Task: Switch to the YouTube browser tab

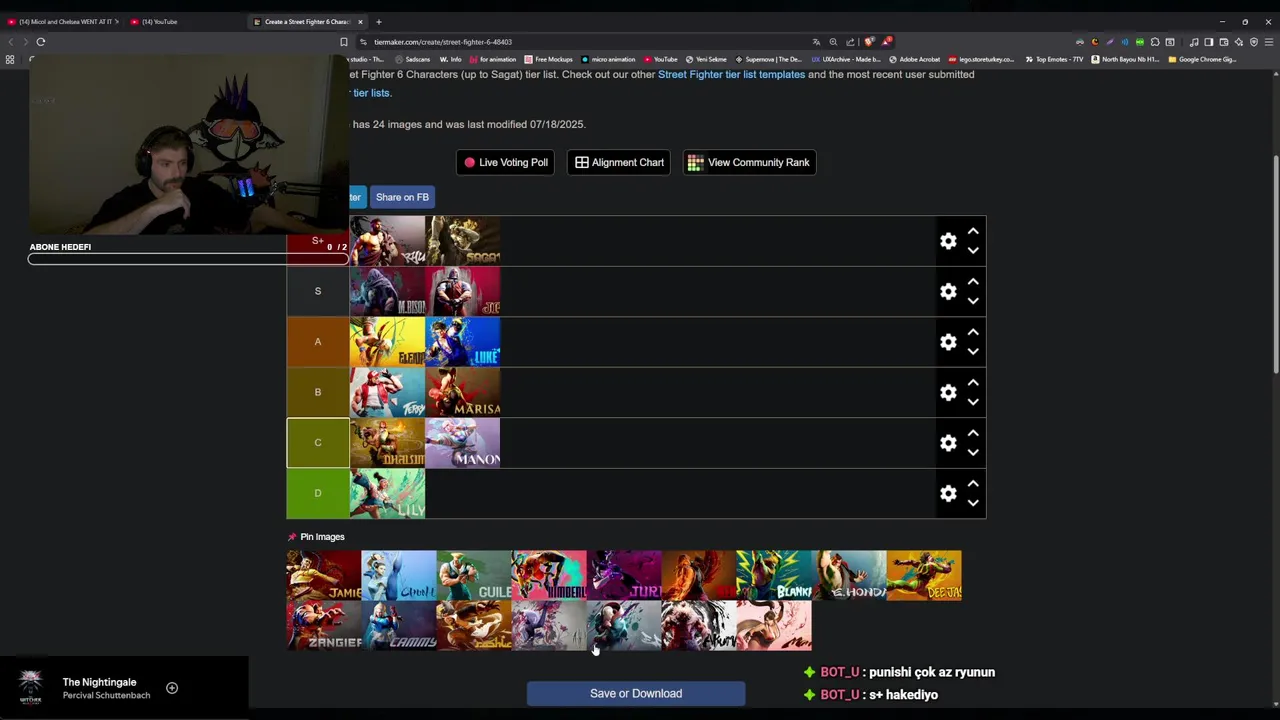Action: [x=183, y=21]
